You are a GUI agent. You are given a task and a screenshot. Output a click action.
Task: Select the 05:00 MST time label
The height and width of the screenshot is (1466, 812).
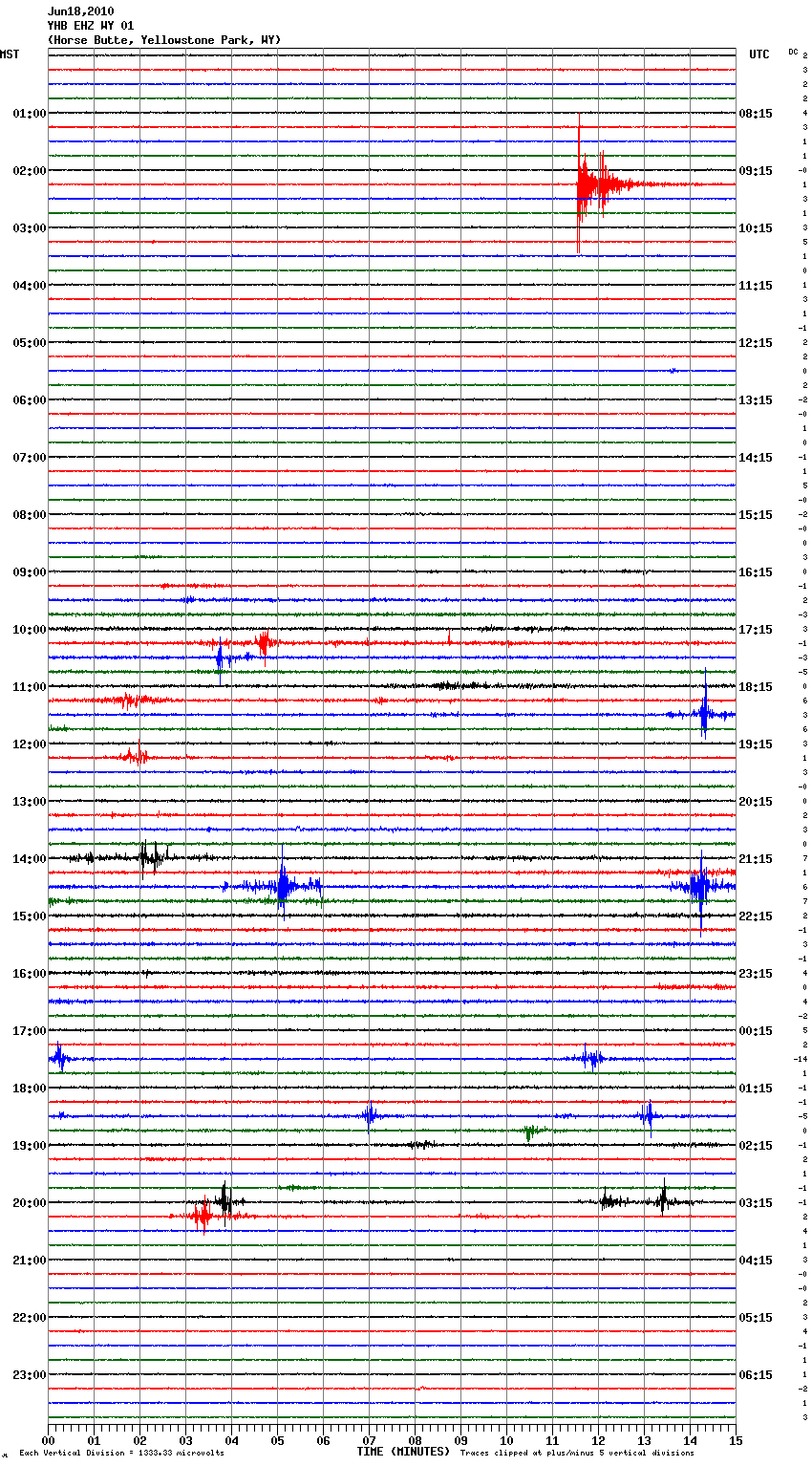[x=30, y=343]
